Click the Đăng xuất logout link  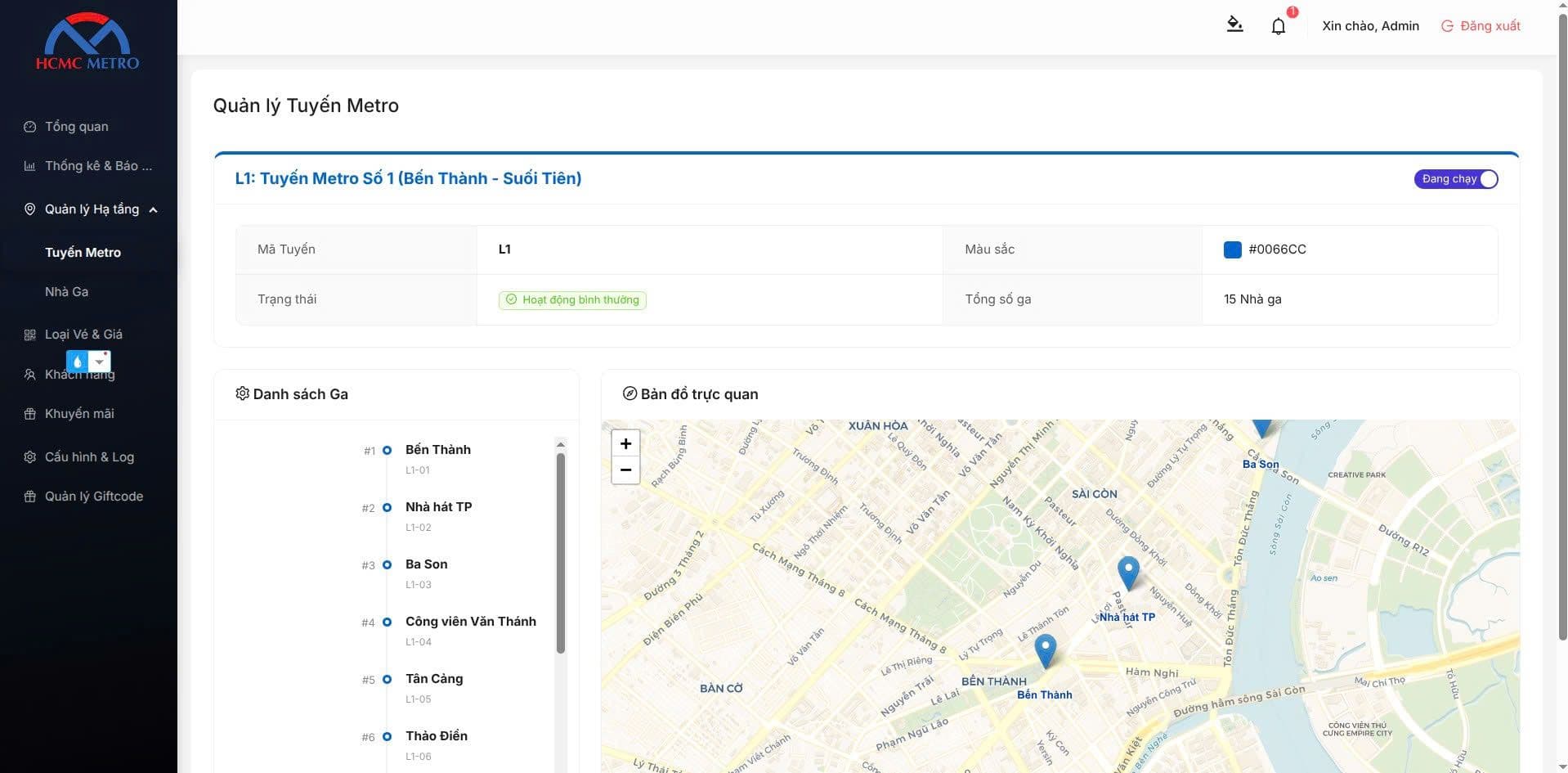coord(1490,26)
